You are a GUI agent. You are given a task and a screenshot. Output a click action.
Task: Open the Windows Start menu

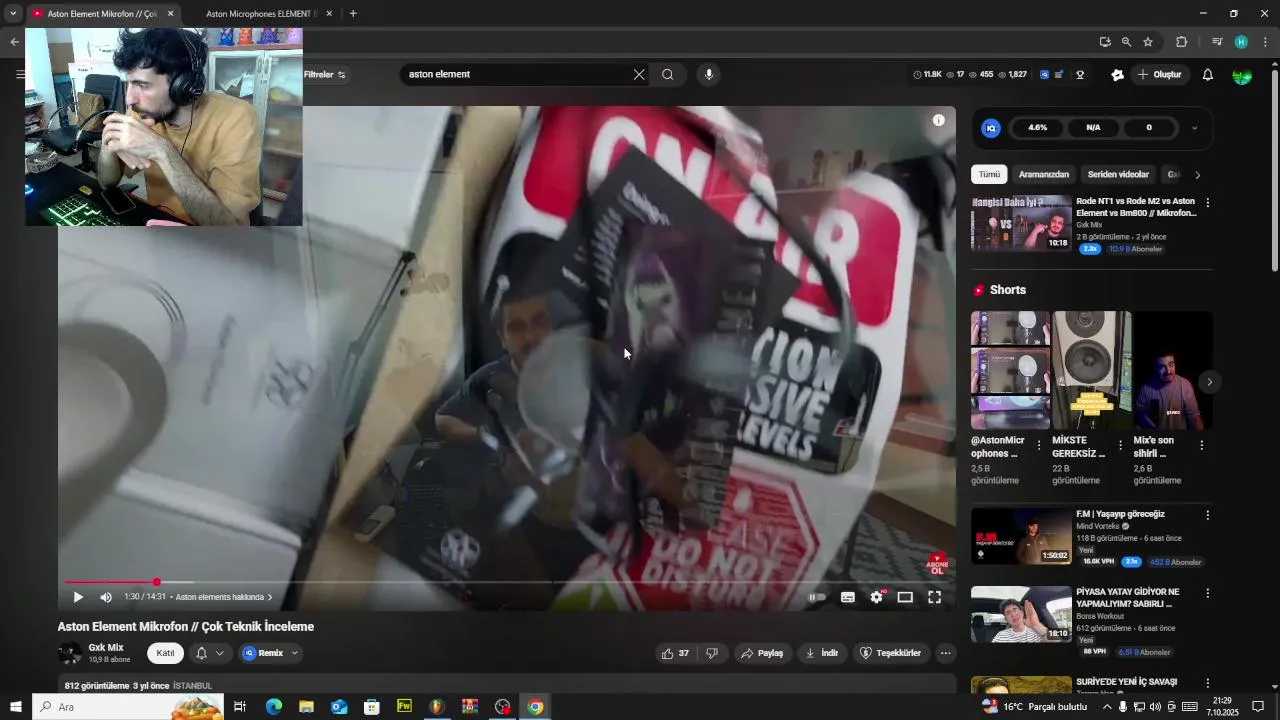click(16, 707)
